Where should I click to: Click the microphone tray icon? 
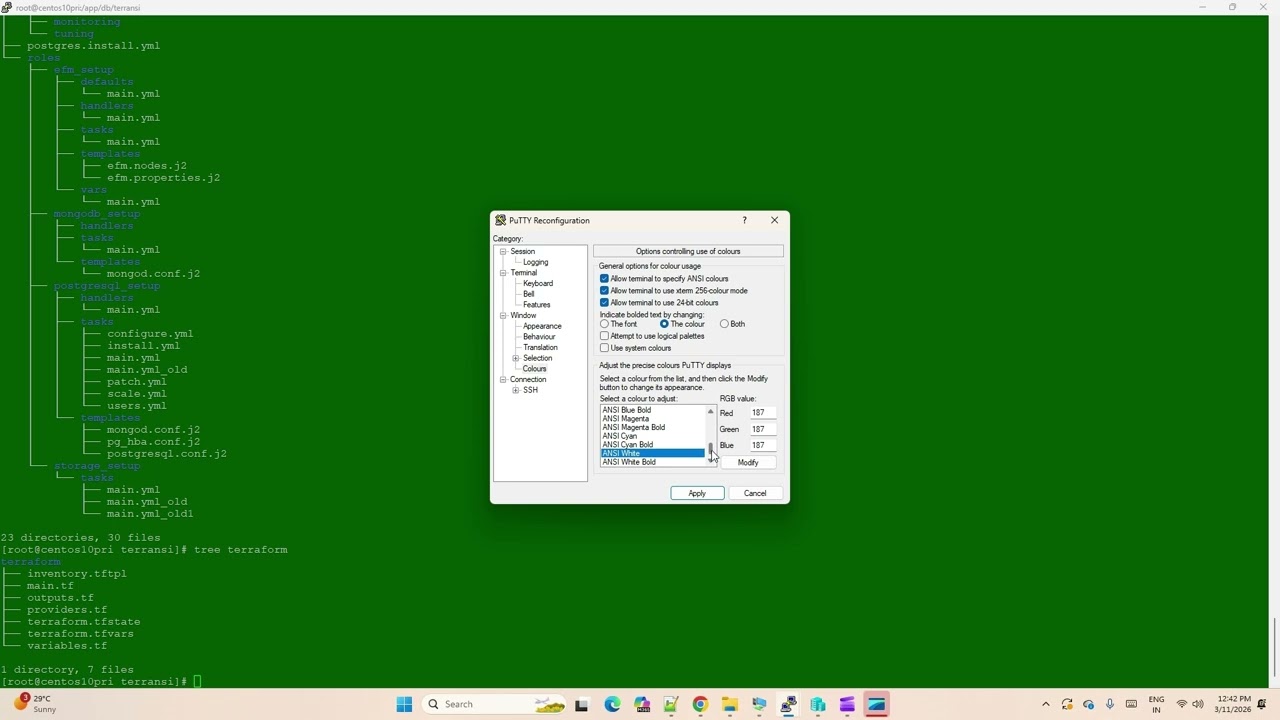pyautogui.click(x=1110, y=704)
